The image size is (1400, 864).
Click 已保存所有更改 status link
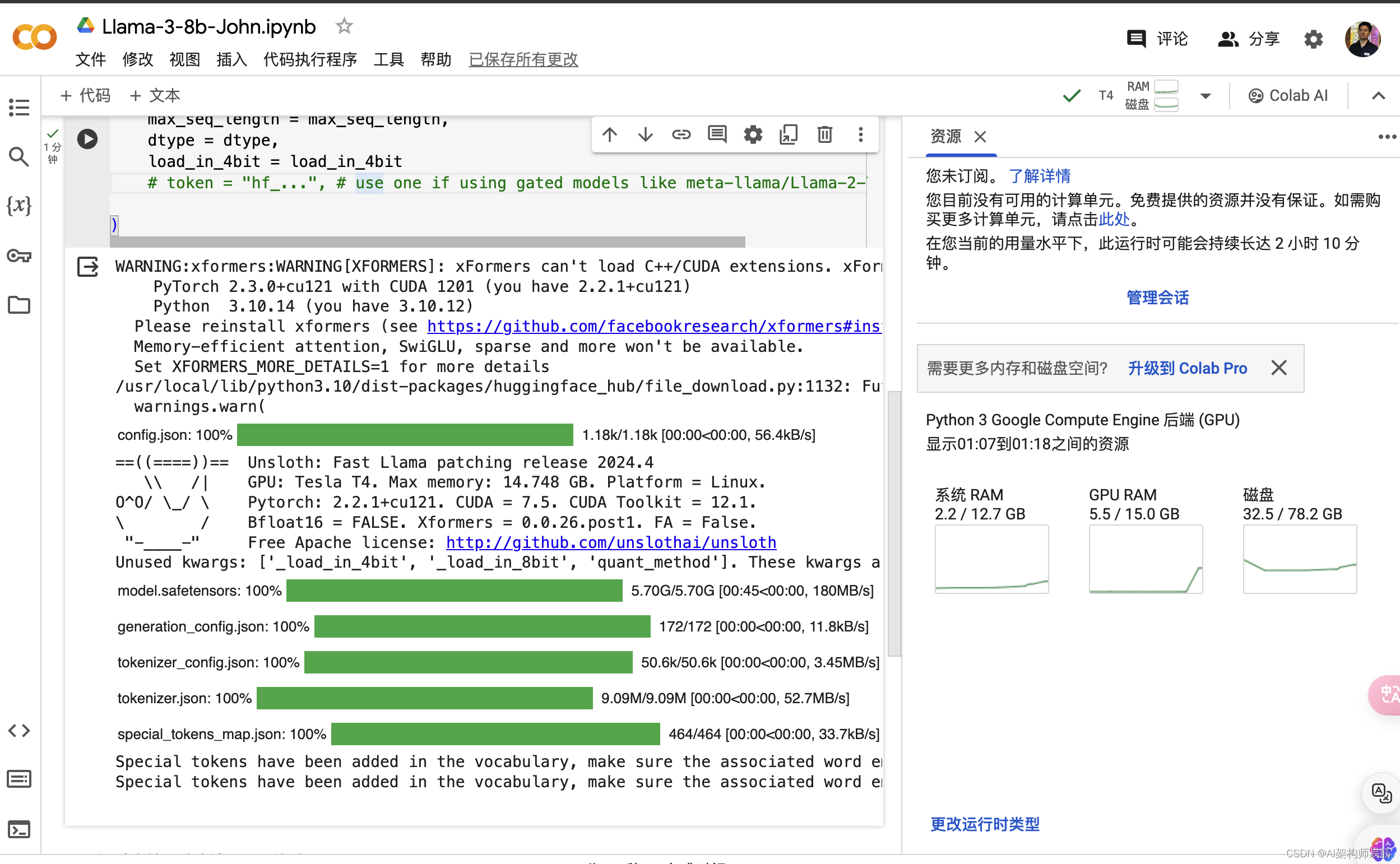(523, 59)
